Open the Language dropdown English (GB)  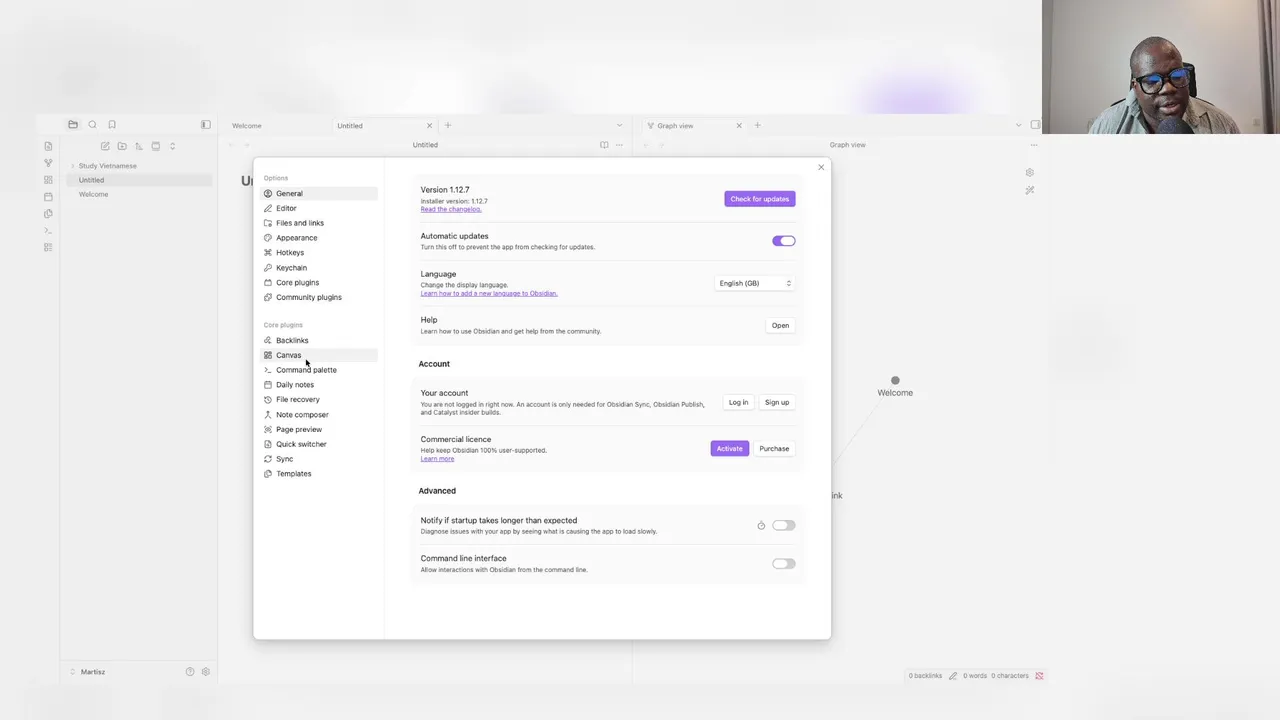point(755,283)
